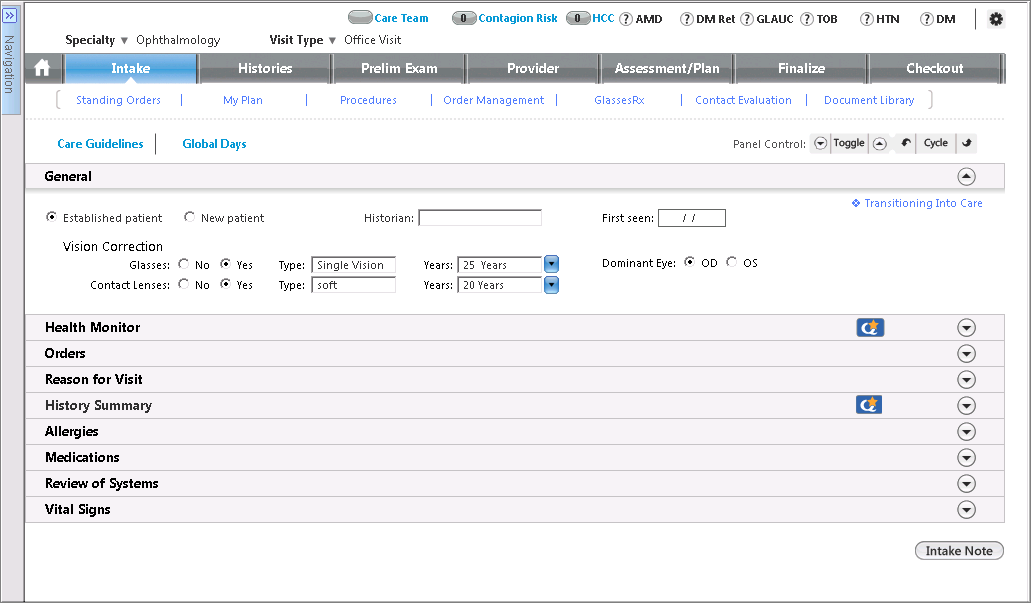Click the Cycle next panel arrow
The height and width of the screenshot is (603, 1031).
tap(967, 143)
